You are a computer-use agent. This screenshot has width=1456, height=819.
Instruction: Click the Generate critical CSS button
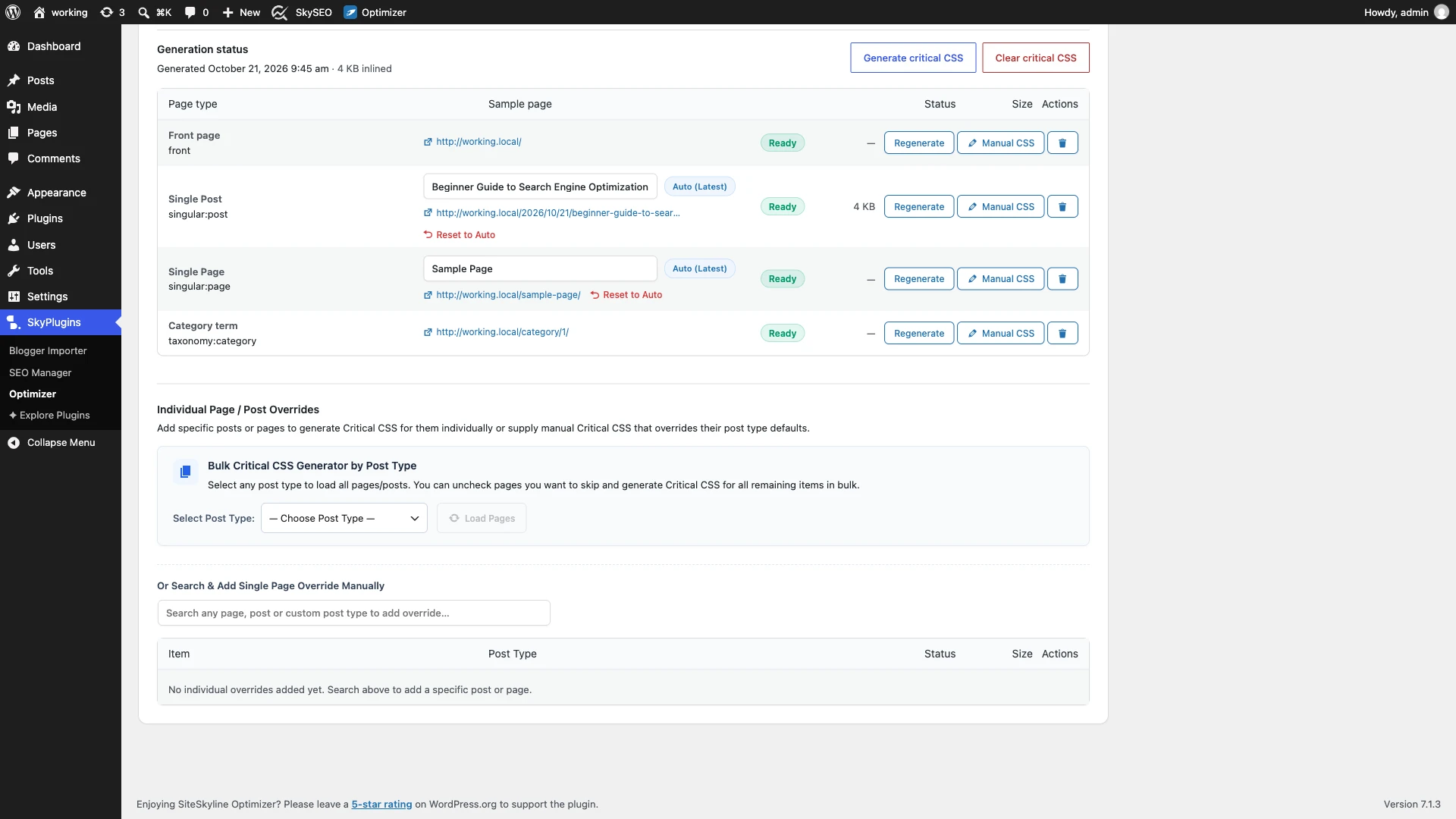tap(913, 58)
